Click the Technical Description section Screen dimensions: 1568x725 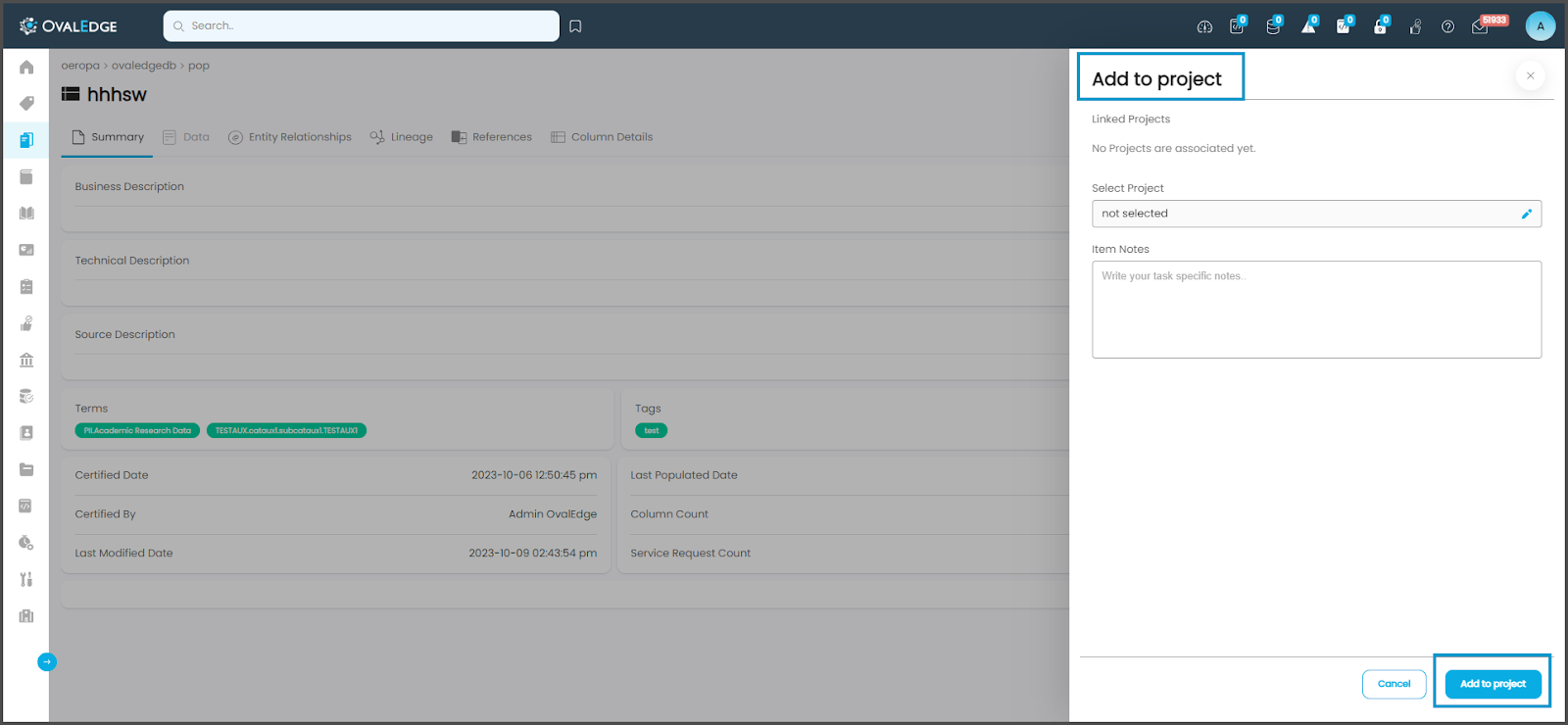(x=564, y=273)
